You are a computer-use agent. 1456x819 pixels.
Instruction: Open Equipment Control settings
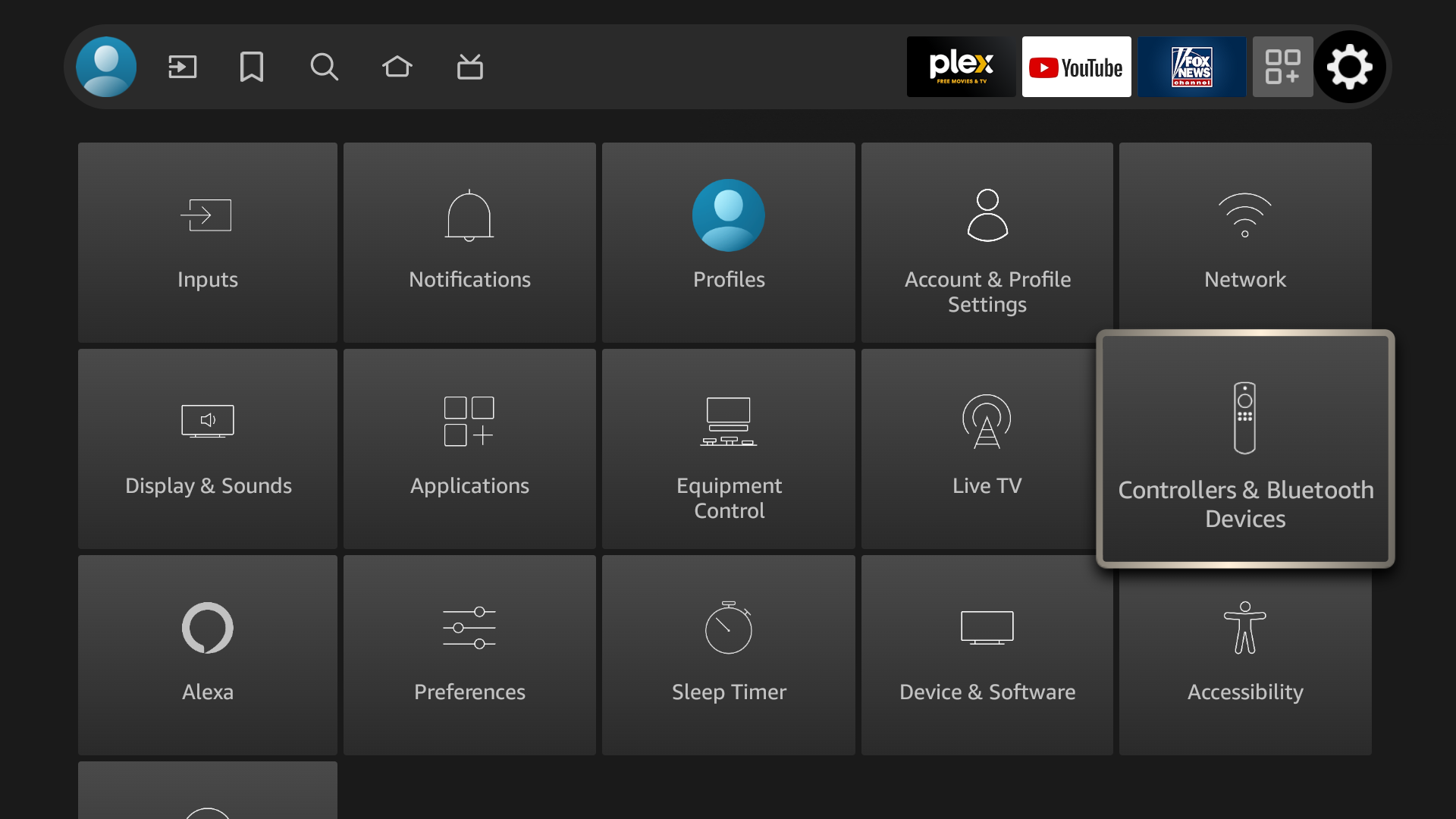(x=728, y=449)
